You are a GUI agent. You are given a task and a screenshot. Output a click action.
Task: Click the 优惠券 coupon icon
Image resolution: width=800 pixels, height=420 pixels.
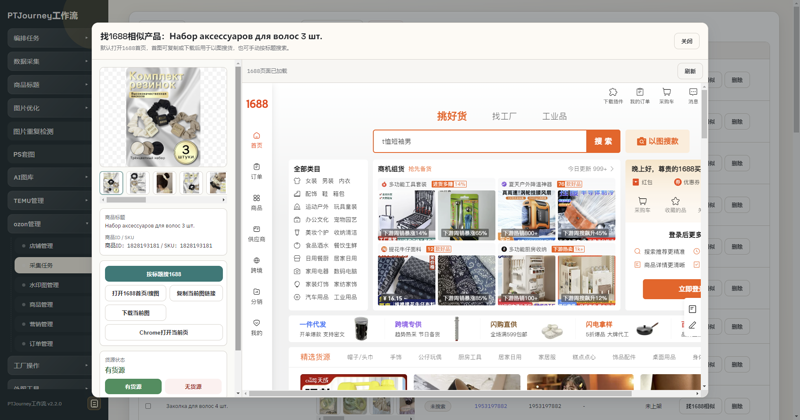click(678, 182)
